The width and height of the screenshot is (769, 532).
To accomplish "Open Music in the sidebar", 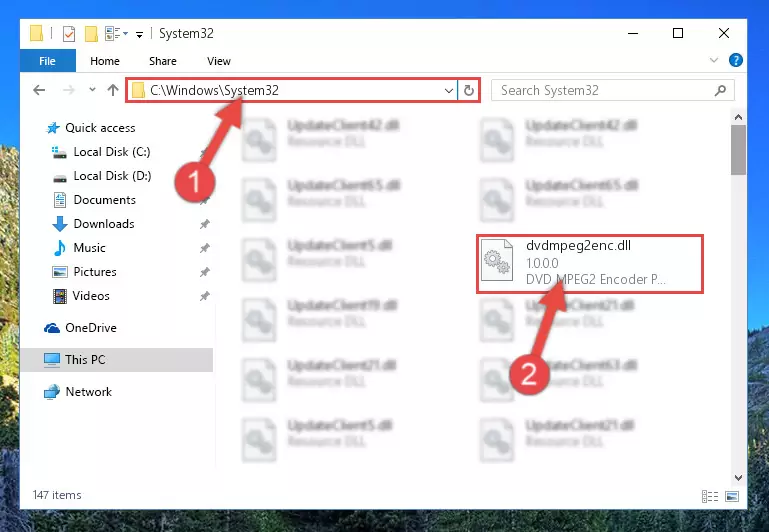I will [x=89, y=248].
